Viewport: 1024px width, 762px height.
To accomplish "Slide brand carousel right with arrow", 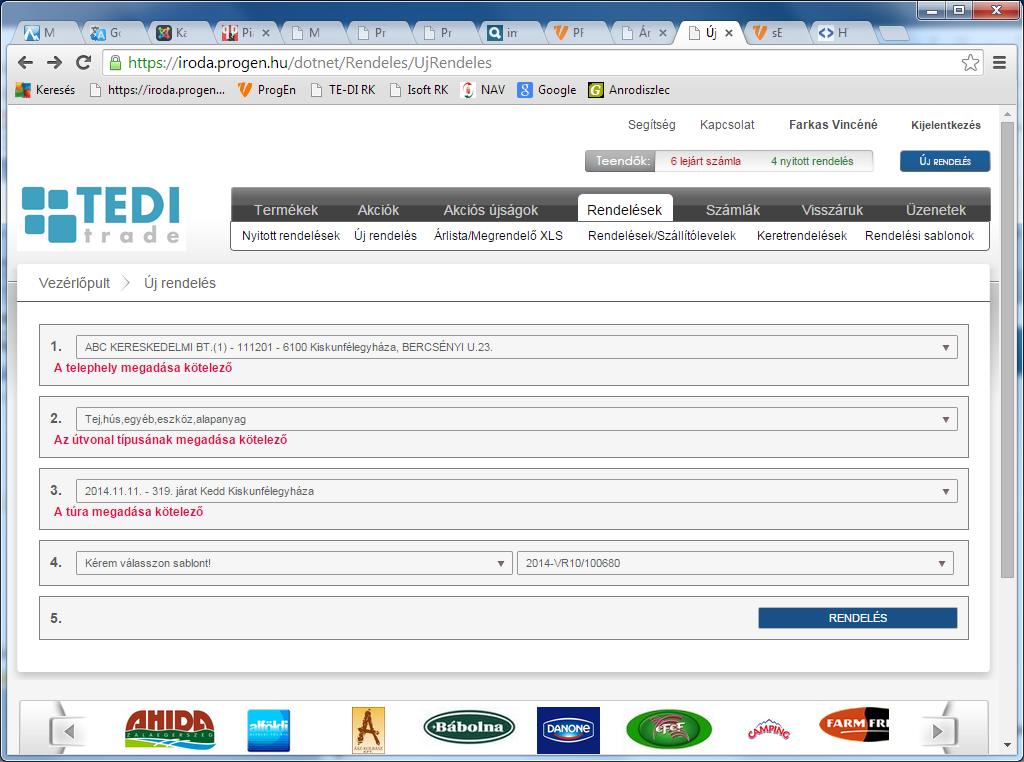I will [x=938, y=731].
